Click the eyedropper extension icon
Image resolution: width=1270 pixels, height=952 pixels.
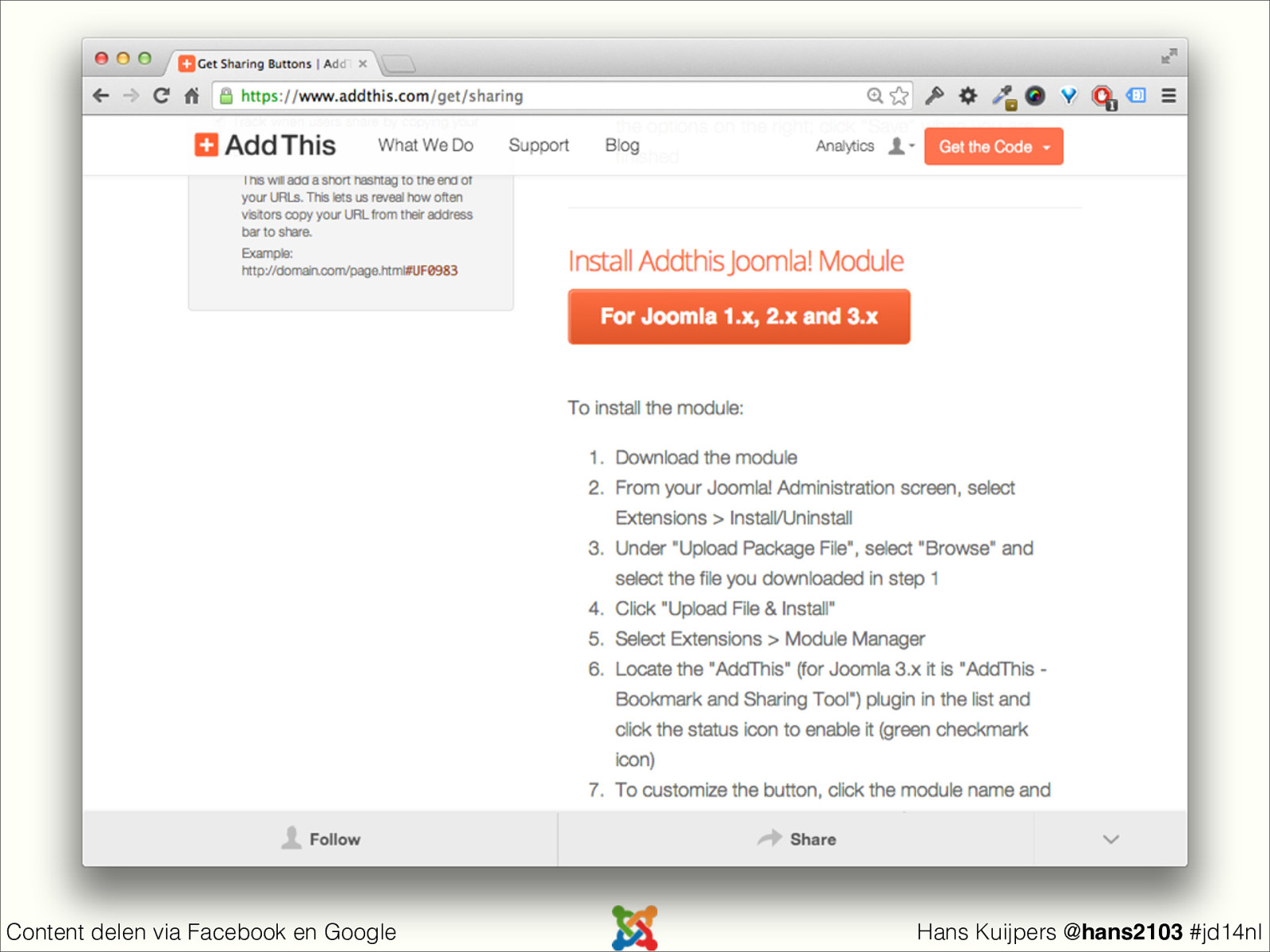[x=1003, y=97]
